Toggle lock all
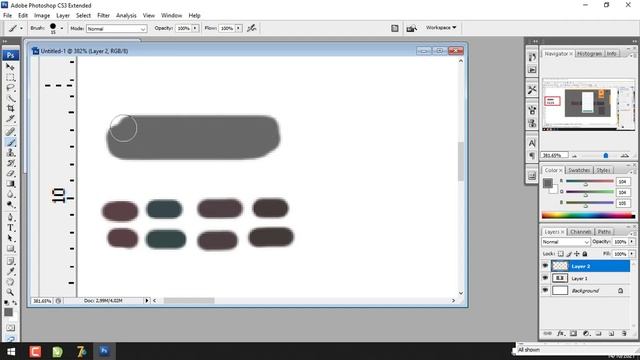The width and height of the screenshot is (640, 360). (585, 254)
